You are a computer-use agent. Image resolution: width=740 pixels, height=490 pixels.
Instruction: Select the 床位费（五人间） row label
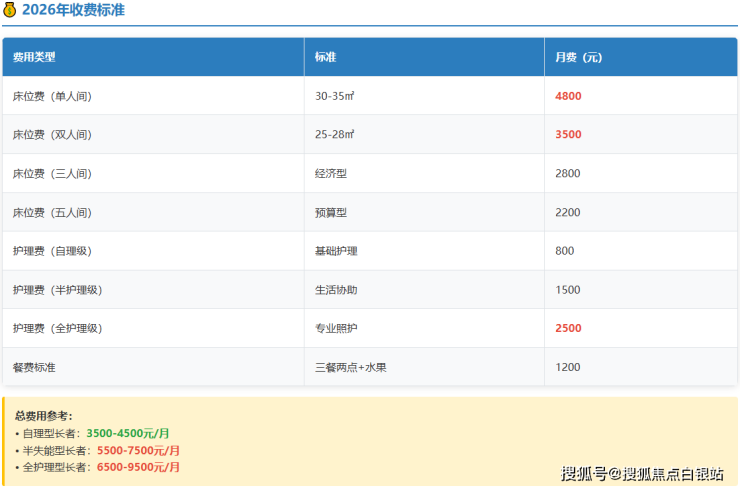coord(58,213)
